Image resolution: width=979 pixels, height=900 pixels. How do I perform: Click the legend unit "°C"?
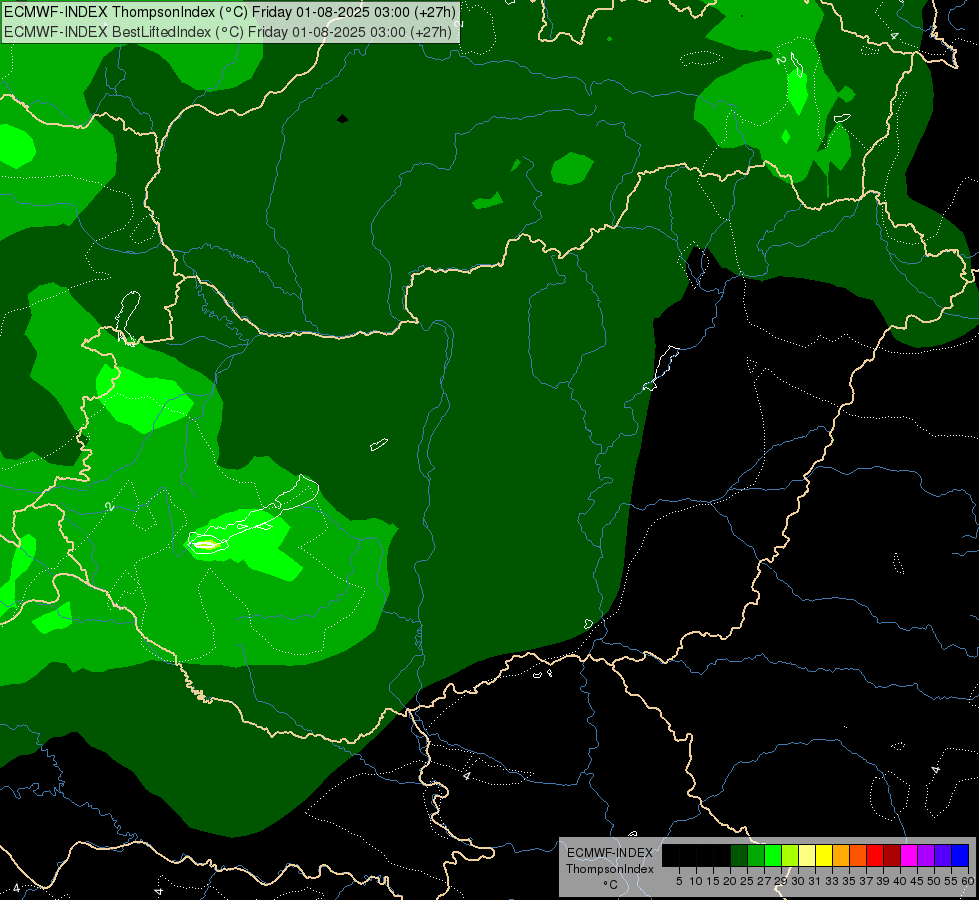click(x=611, y=885)
